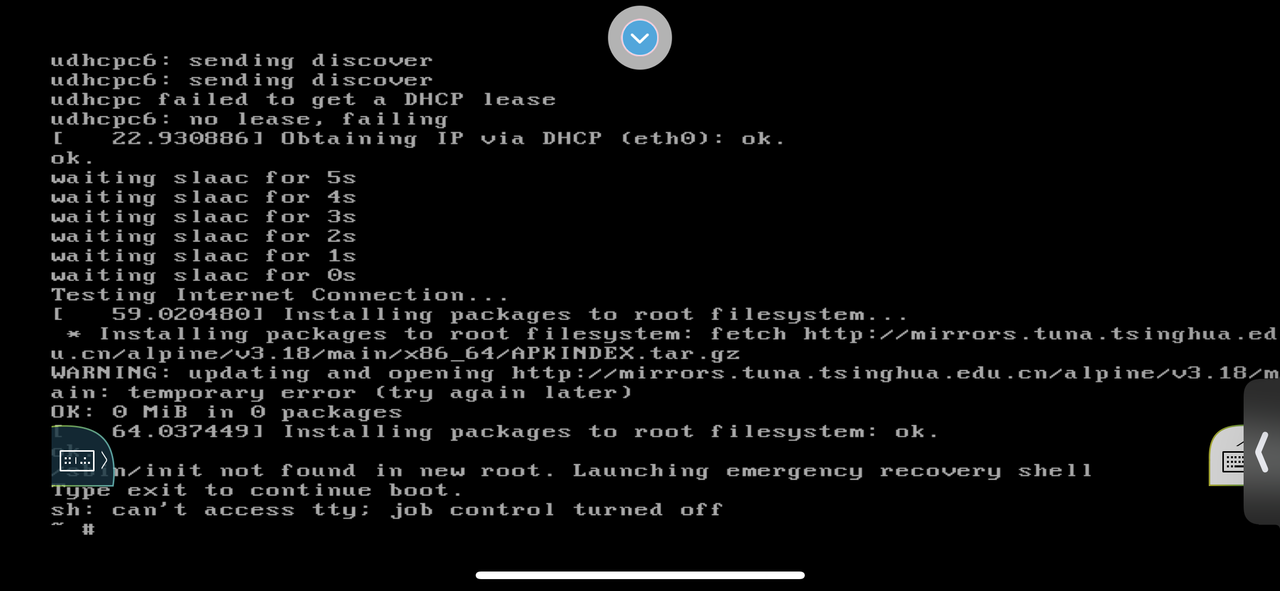Select "sh: can't access tty" message line
Viewport: 1280px width, 591px height.
387,510
